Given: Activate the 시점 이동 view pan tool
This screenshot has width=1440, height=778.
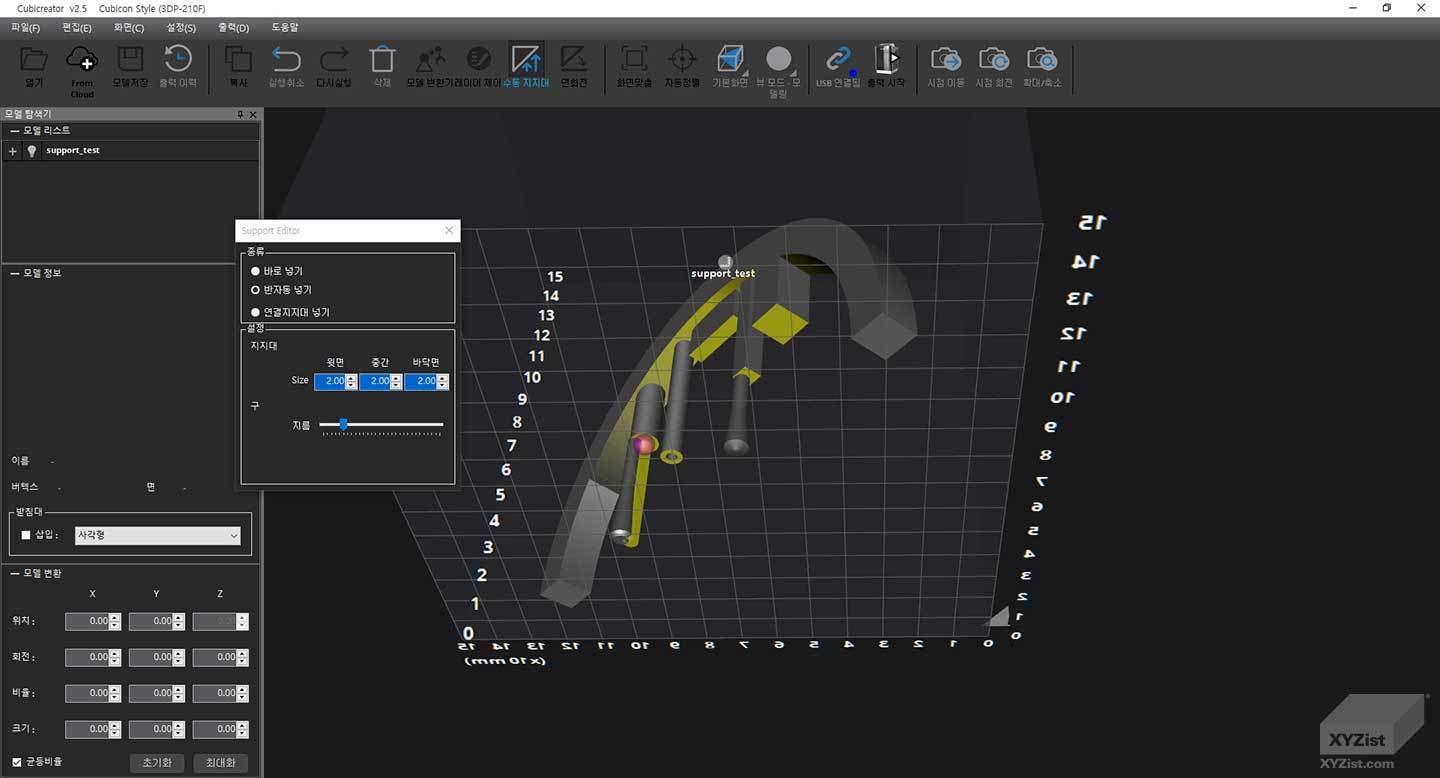Looking at the screenshot, I should tap(946, 67).
